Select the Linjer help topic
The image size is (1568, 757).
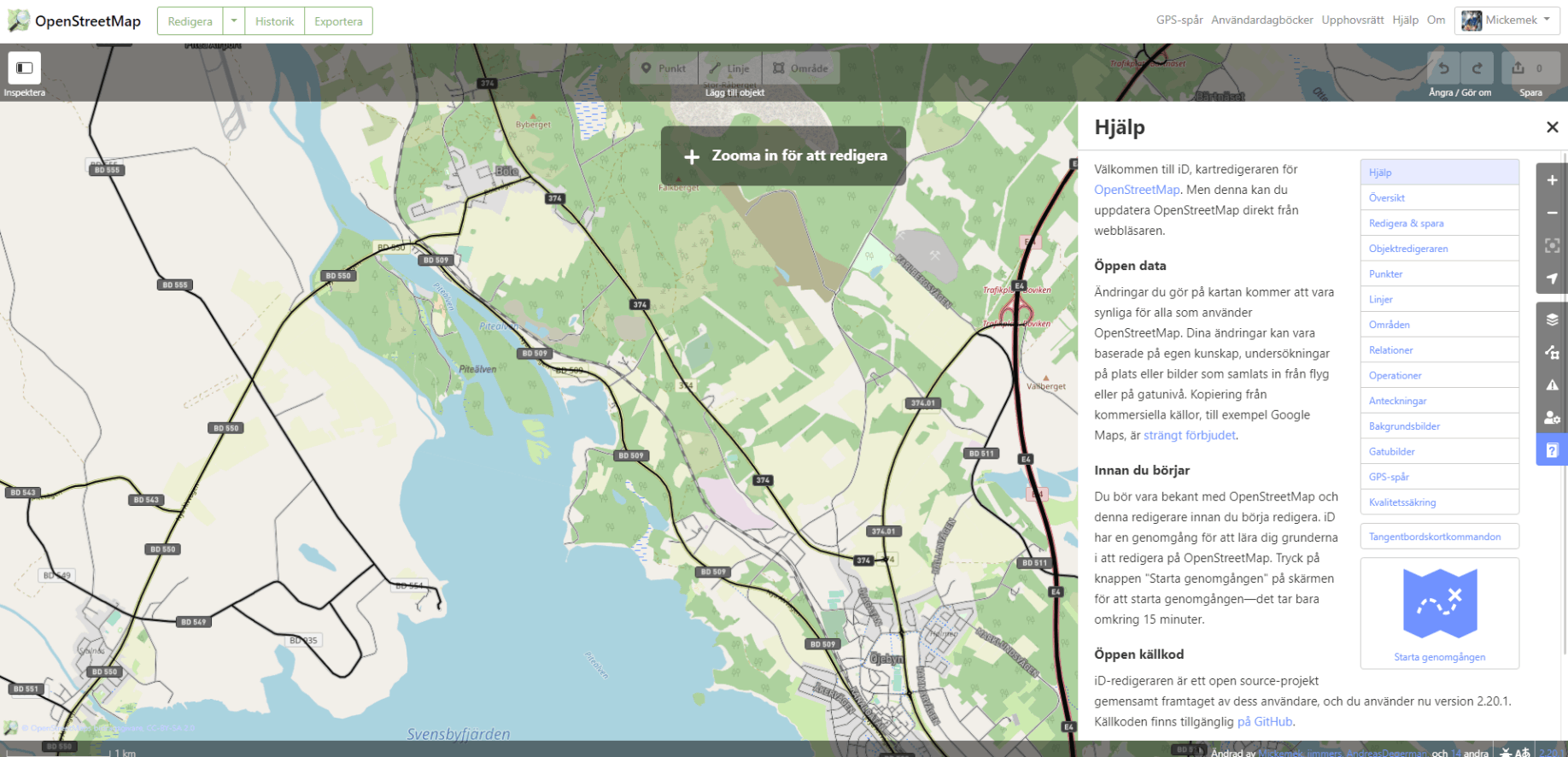tap(1439, 299)
